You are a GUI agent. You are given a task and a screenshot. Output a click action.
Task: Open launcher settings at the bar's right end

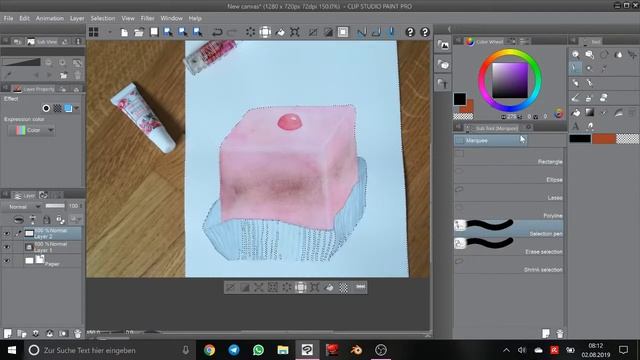[360, 287]
